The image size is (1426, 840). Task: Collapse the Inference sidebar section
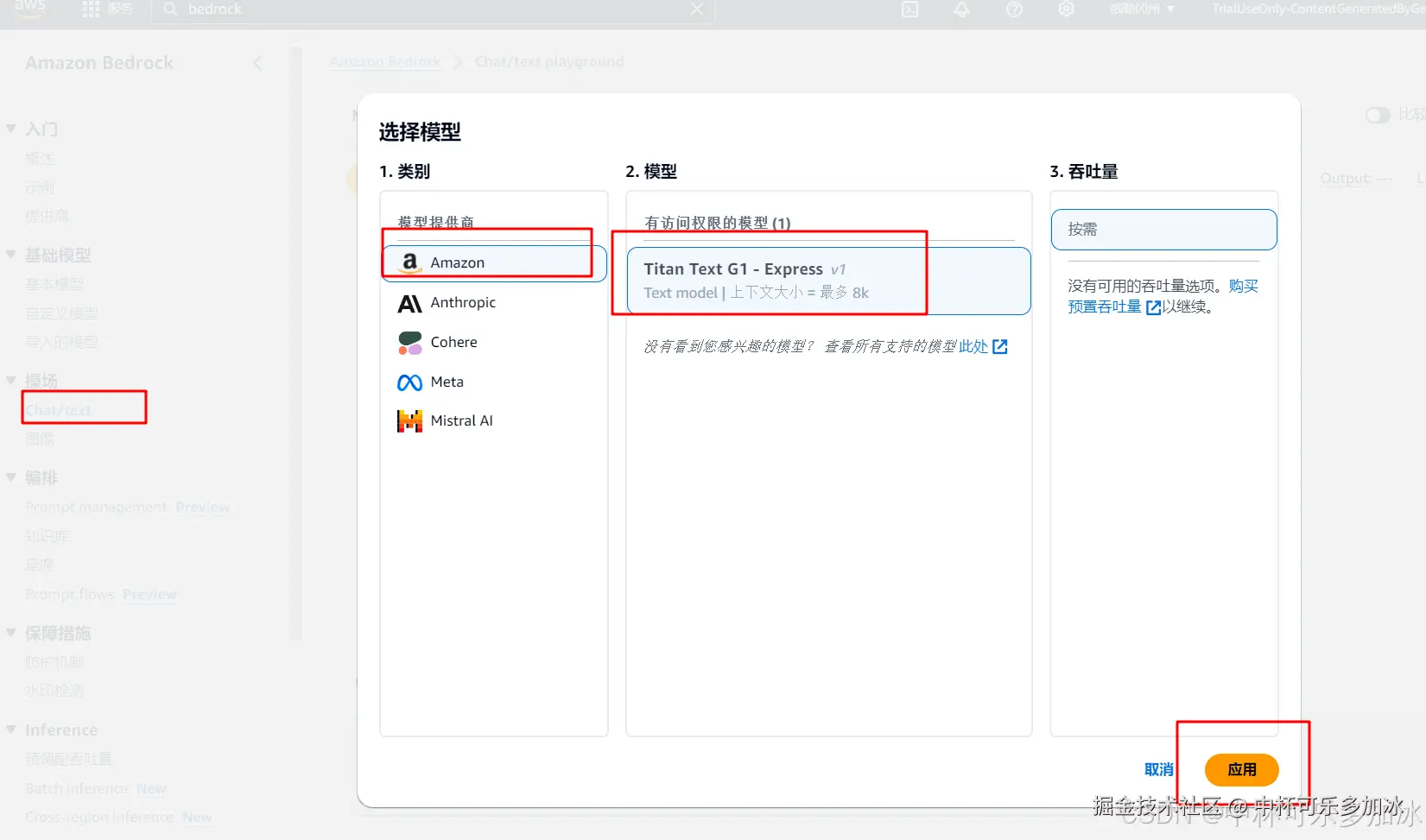point(11,729)
